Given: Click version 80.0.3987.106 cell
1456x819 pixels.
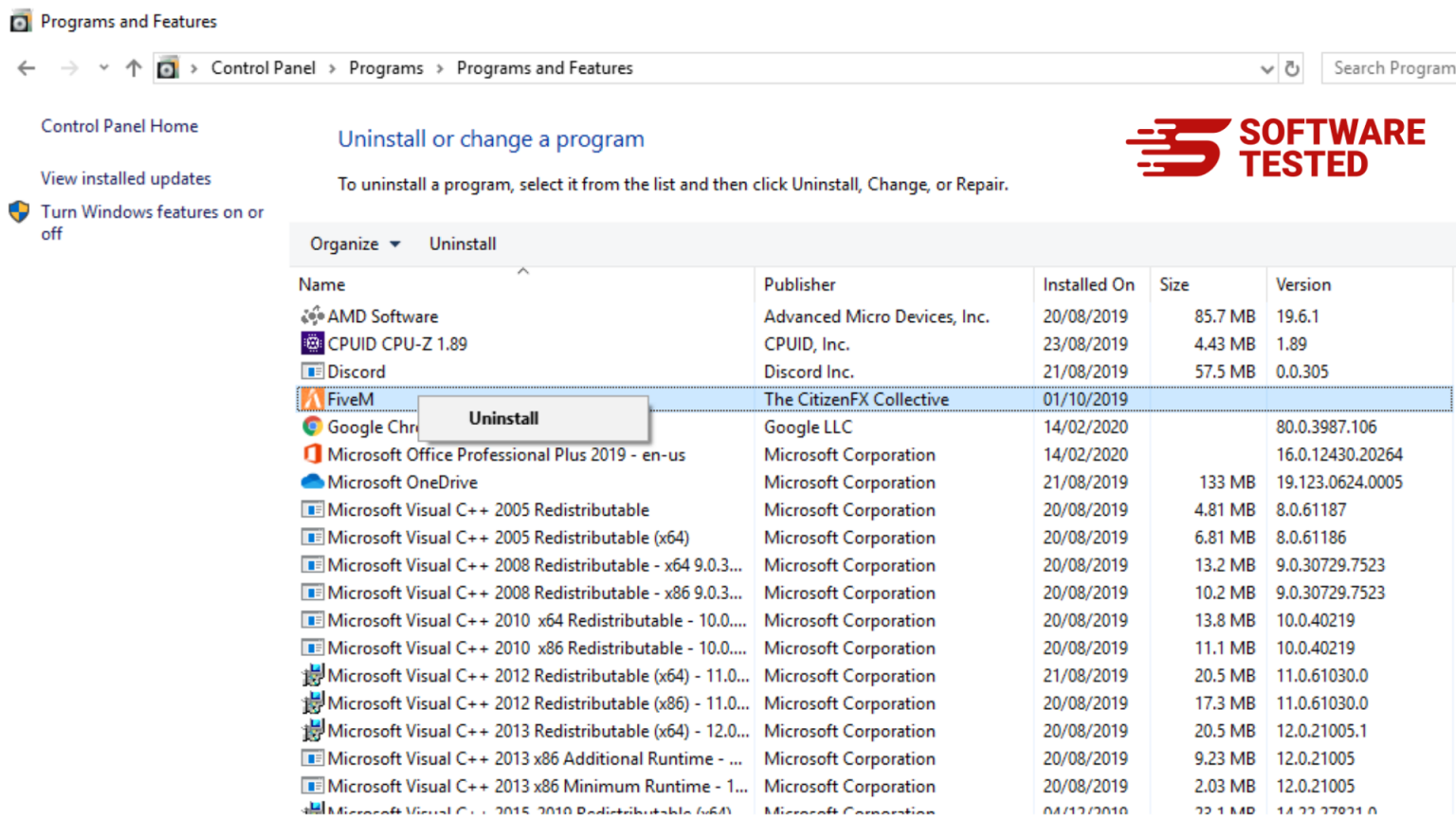Looking at the screenshot, I should pos(1326,427).
